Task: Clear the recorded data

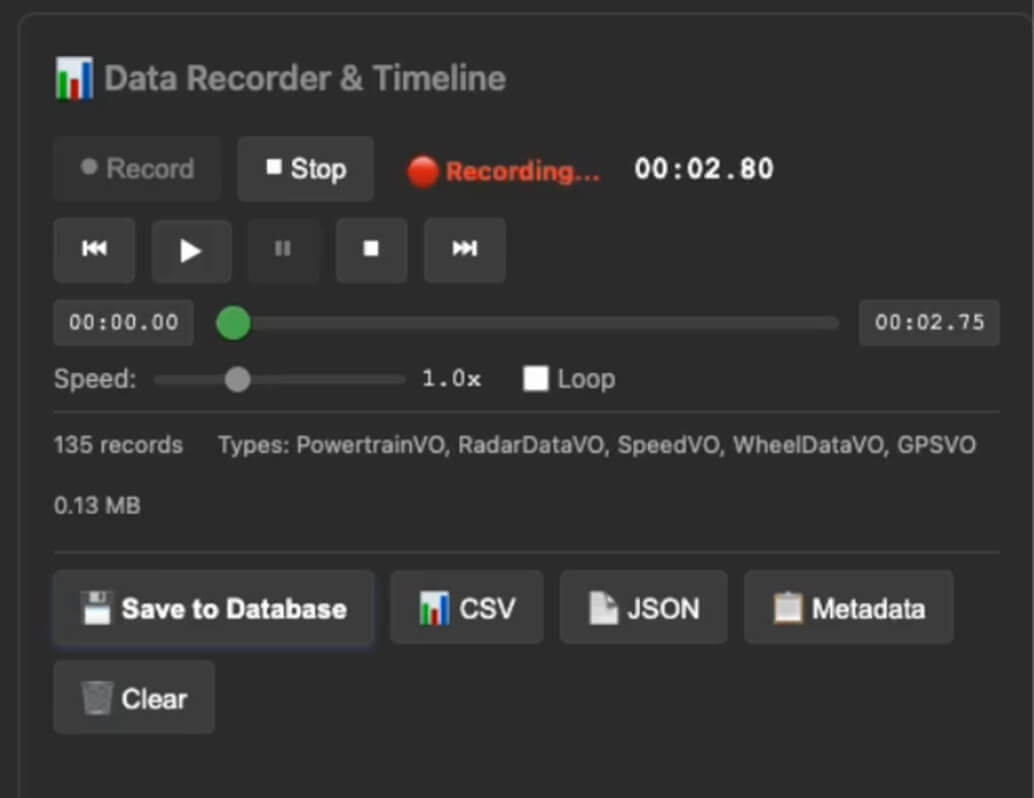Action: point(134,698)
